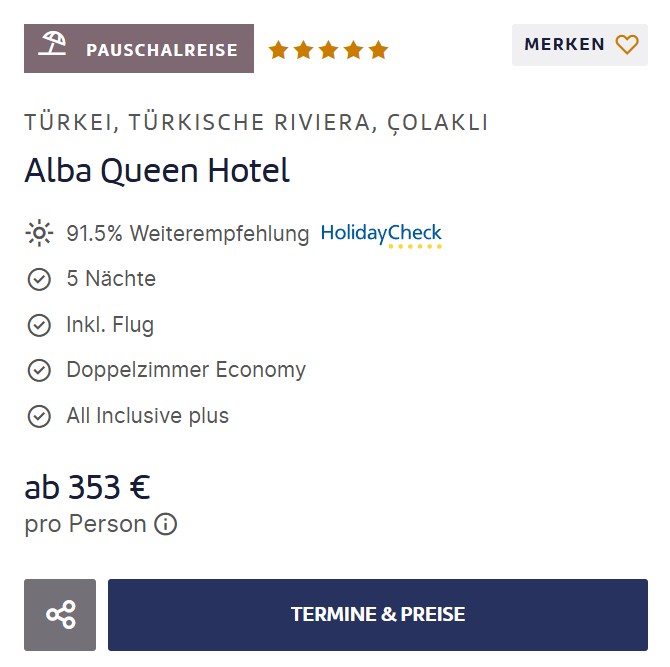Click checkmark icon beside All Inclusive plus
This screenshot has width=670, height=667.
tap(39, 416)
